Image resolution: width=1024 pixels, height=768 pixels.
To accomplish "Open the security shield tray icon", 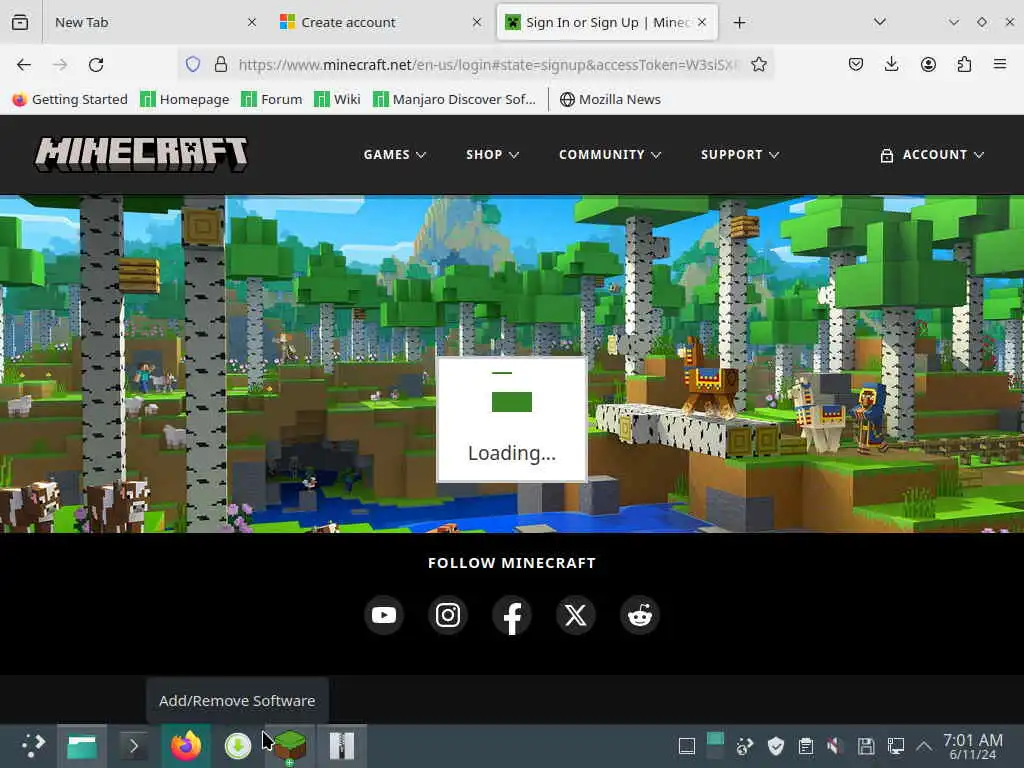I will click(x=776, y=746).
